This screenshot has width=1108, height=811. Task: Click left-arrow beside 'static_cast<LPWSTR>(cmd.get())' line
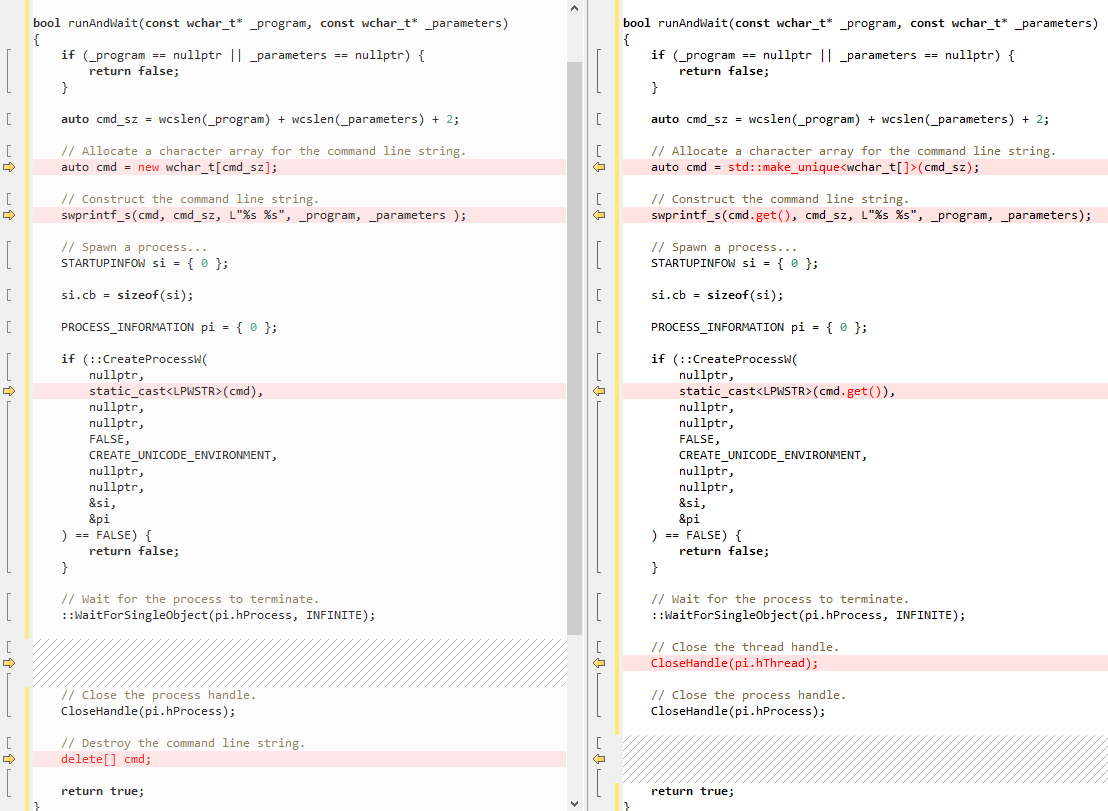(600, 391)
